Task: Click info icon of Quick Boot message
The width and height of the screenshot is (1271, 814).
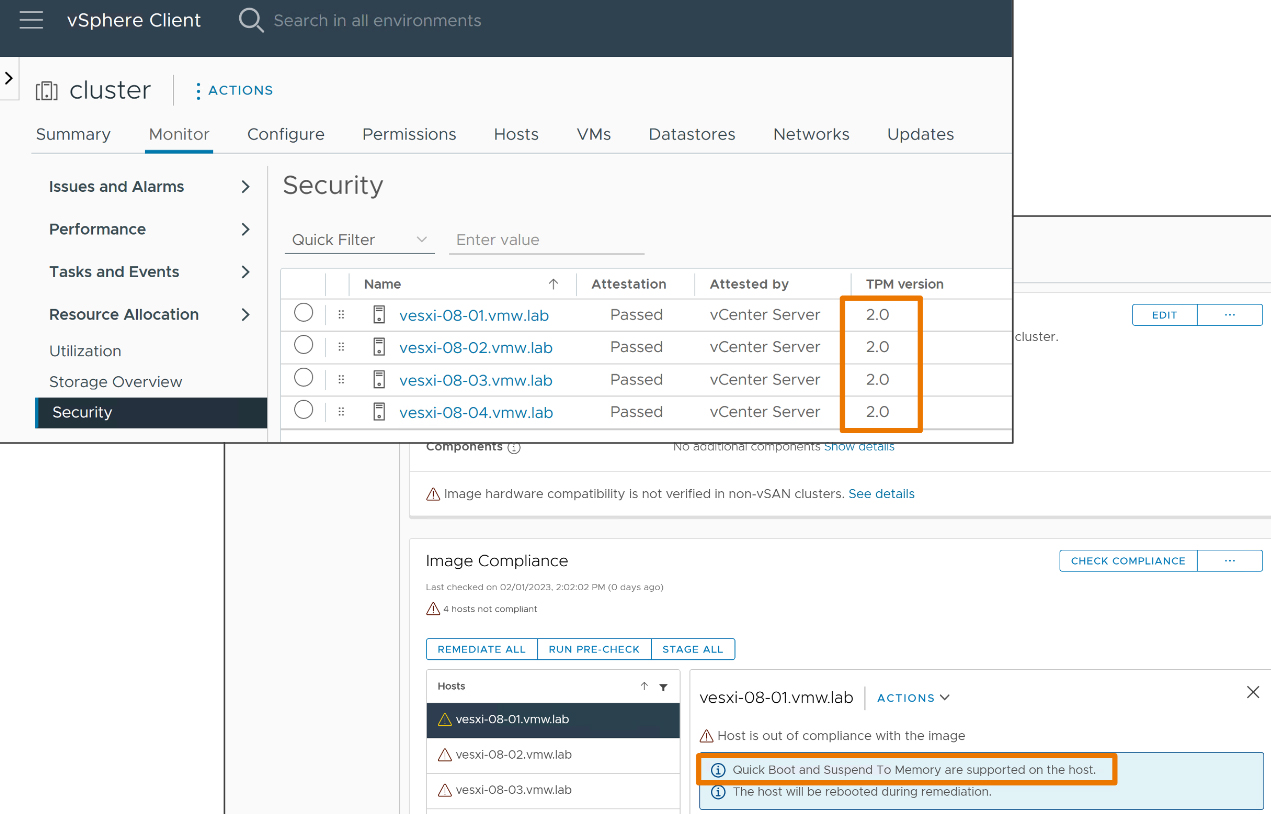Action: coord(718,770)
